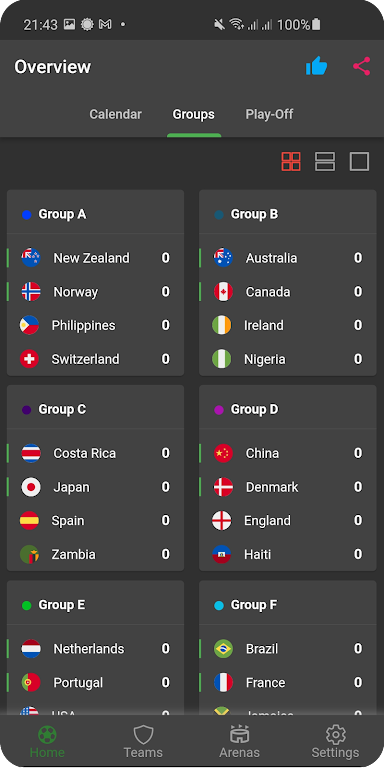Switch to two-row stacked layout view

click(x=325, y=162)
